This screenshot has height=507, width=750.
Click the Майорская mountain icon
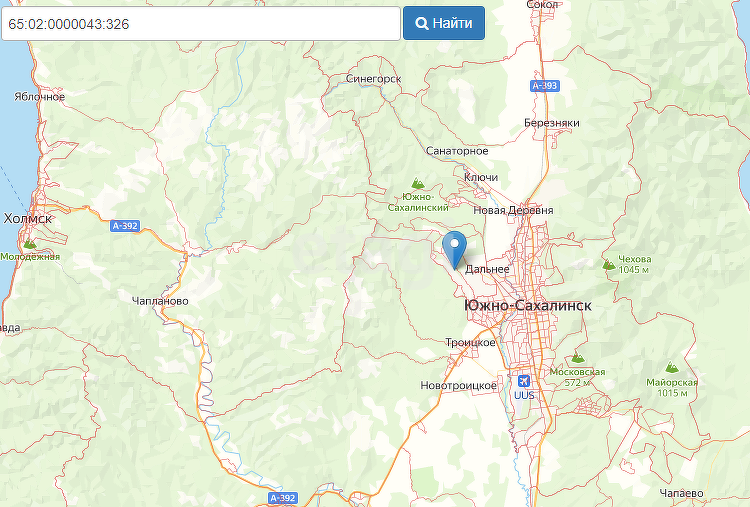672,367
